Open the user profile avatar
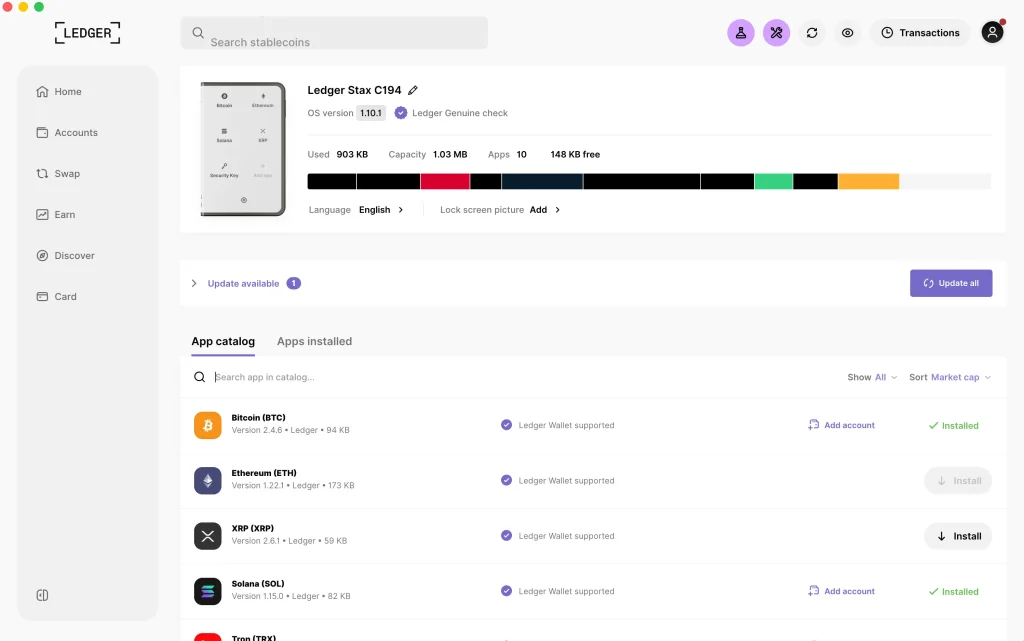Image resolution: width=1024 pixels, height=641 pixels. coord(992,32)
